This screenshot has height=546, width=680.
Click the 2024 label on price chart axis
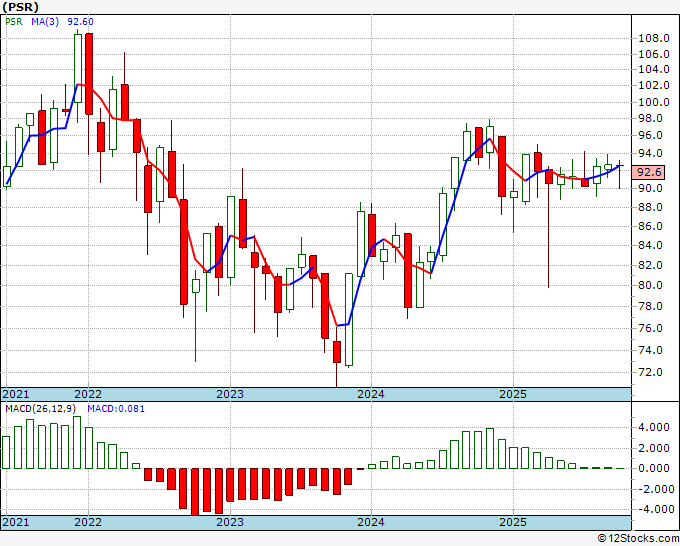click(x=371, y=394)
